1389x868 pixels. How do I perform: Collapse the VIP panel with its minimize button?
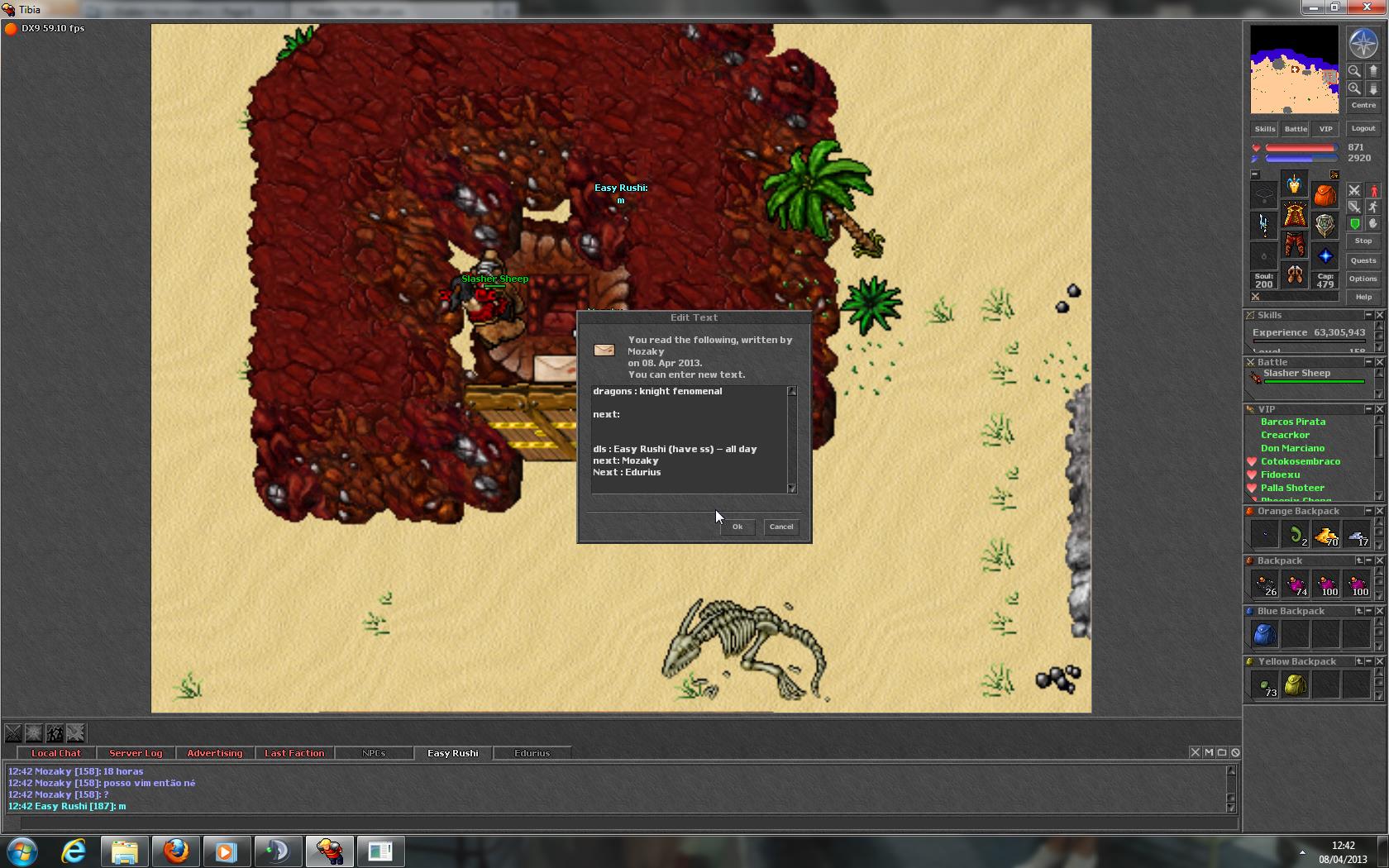pyautogui.click(x=1368, y=409)
